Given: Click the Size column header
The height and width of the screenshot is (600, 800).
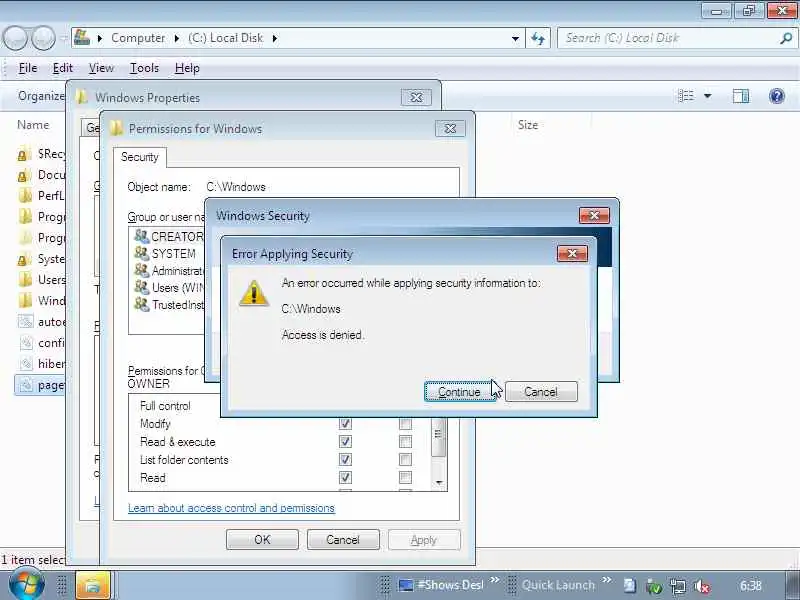Looking at the screenshot, I should point(528,124).
